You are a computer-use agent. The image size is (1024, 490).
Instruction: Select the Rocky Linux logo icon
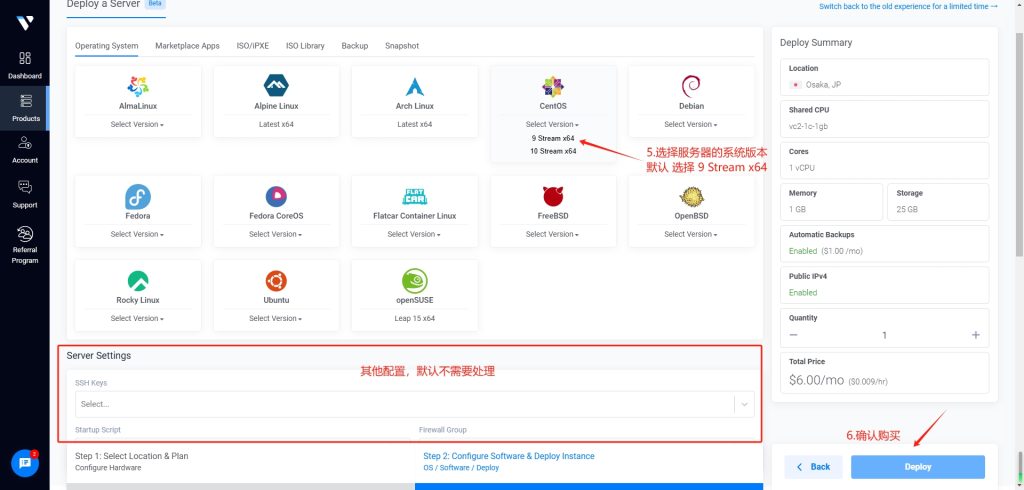[x=138, y=281]
